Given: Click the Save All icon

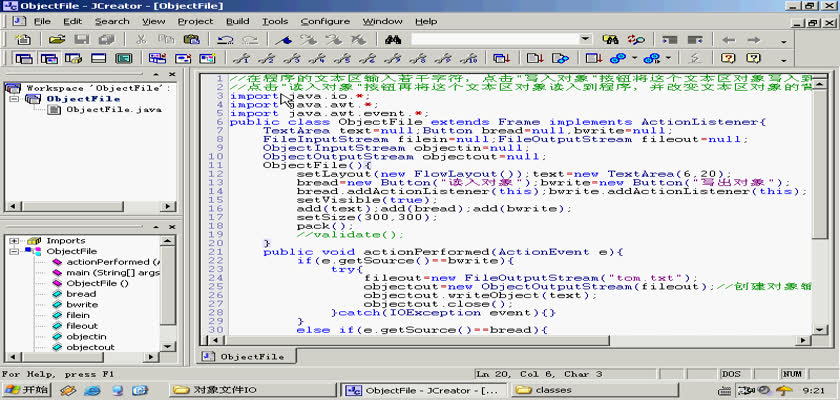Looking at the screenshot, I should point(107,40).
